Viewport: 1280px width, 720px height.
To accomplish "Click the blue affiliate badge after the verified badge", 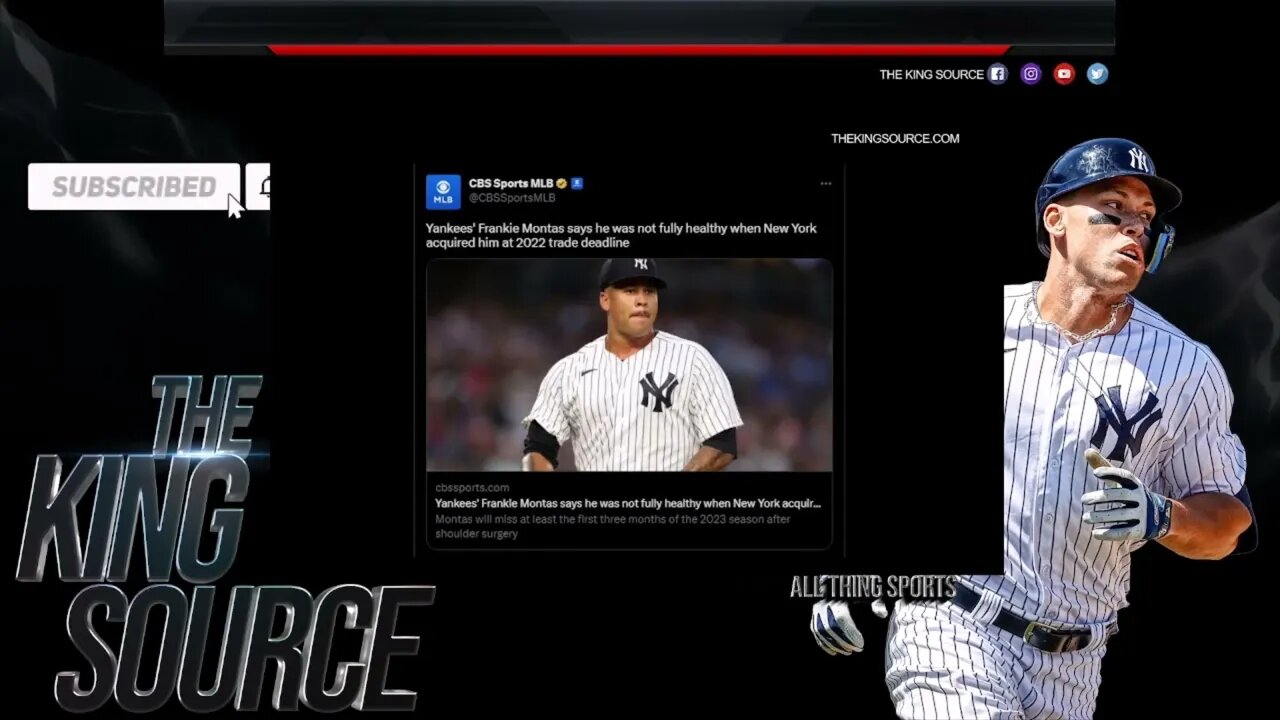I will point(577,184).
